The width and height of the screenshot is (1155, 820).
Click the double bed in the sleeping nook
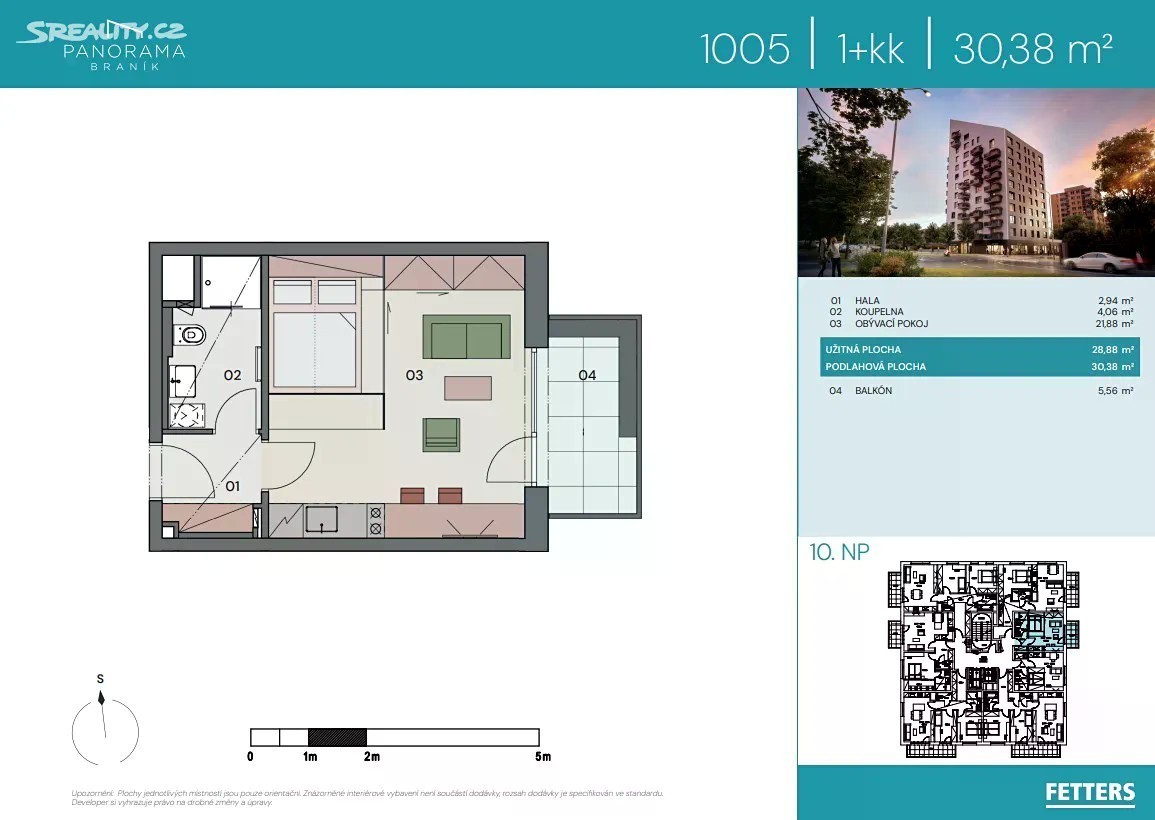(315, 335)
